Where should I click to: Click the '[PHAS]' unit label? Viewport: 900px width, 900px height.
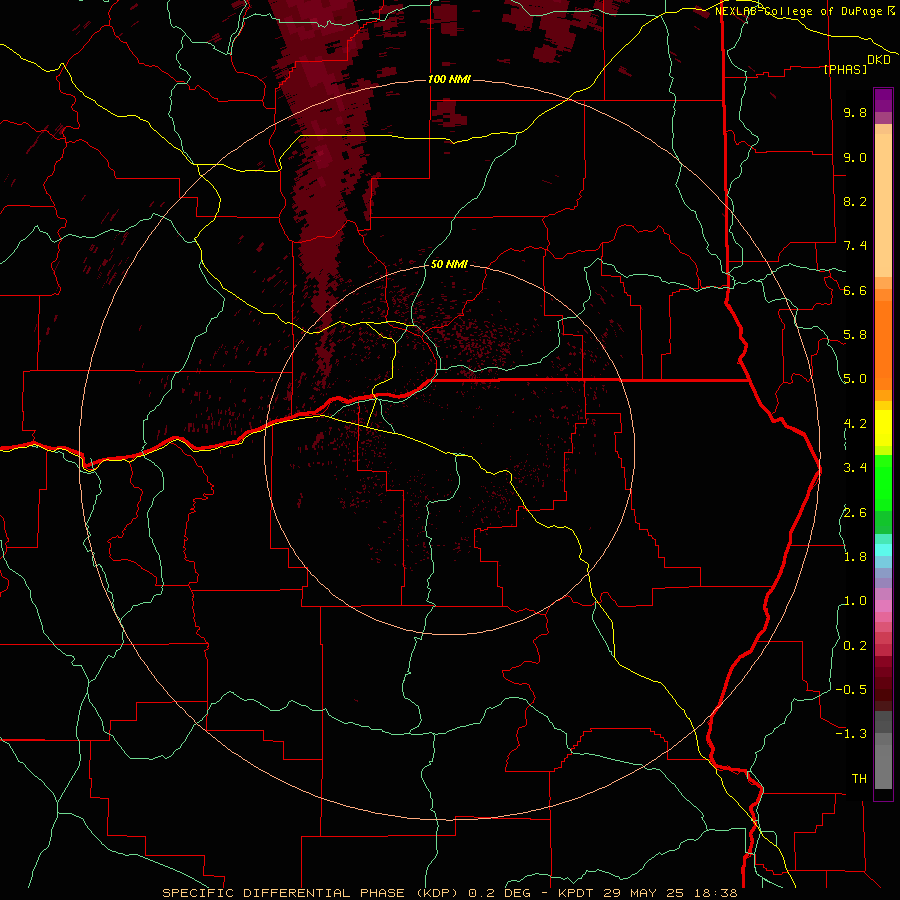click(x=845, y=69)
